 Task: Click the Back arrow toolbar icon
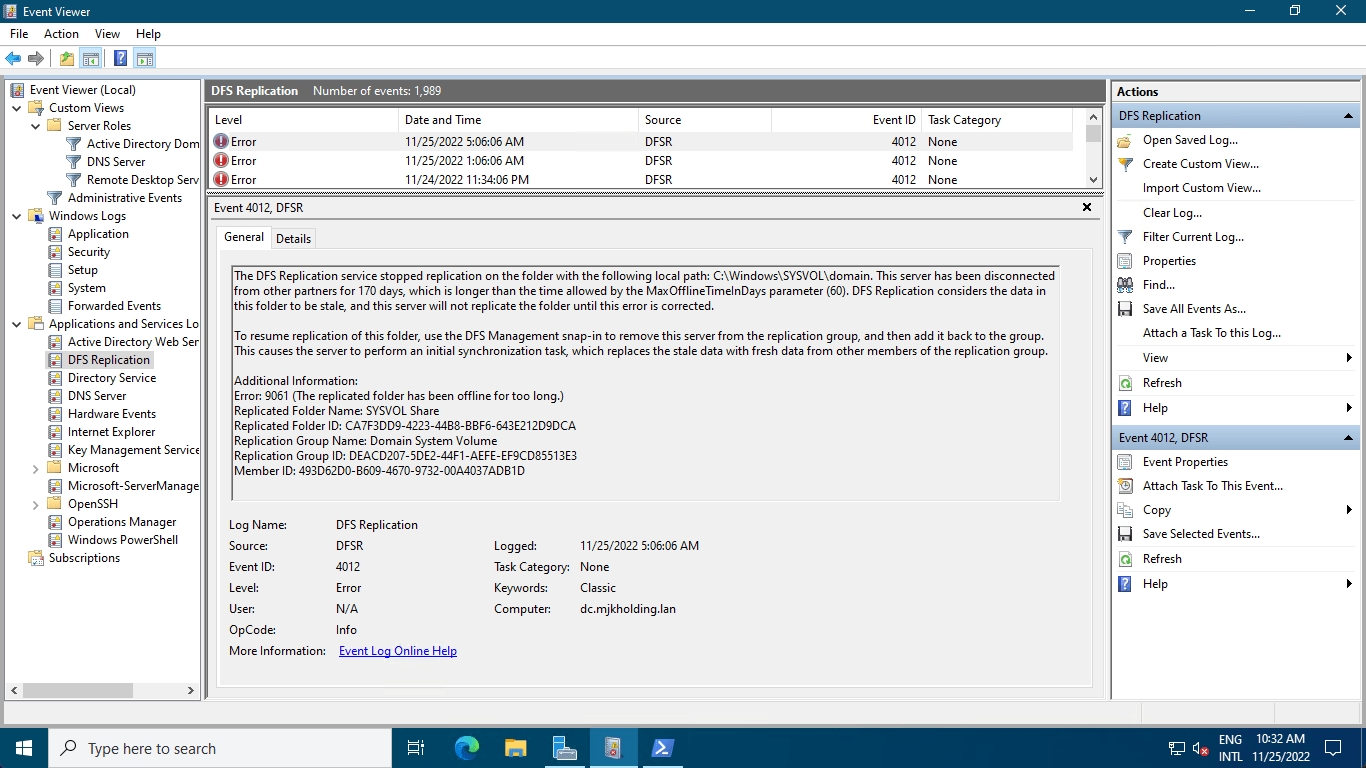click(x=13, y=58)
